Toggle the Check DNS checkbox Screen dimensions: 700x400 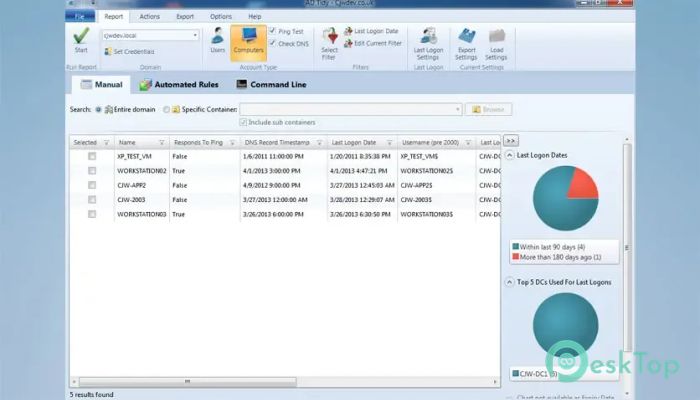(x=272, y=43)
